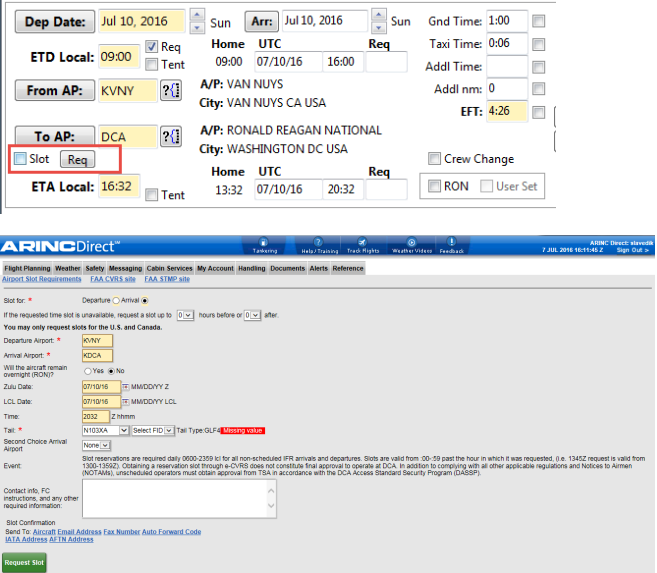The height and width of the screenshot is (573, 657).
Task: Open FAA CVRS site link
Action: click(x=113, y=279)
